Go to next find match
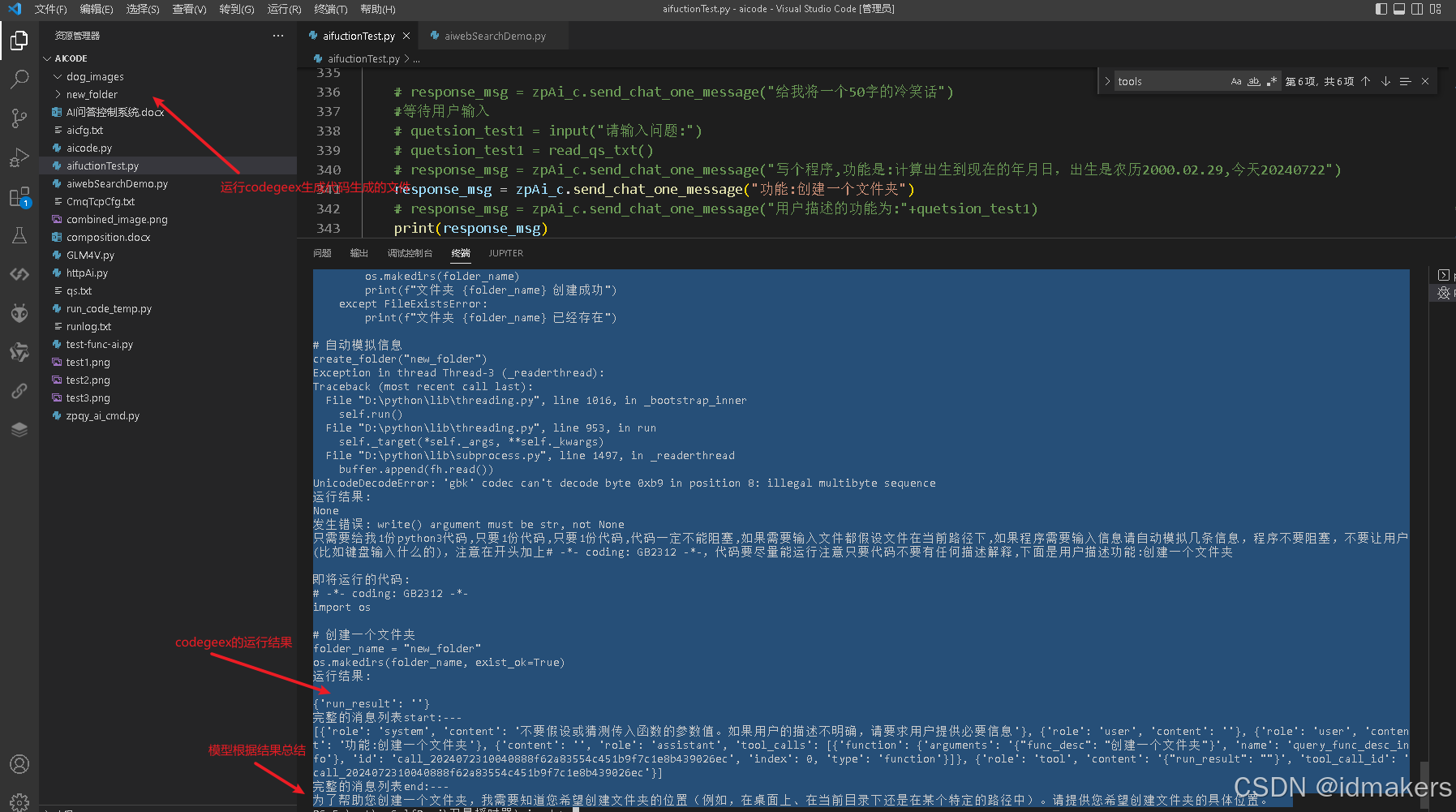Viewport: 1456px width, 812px height. coord(1385,81)
